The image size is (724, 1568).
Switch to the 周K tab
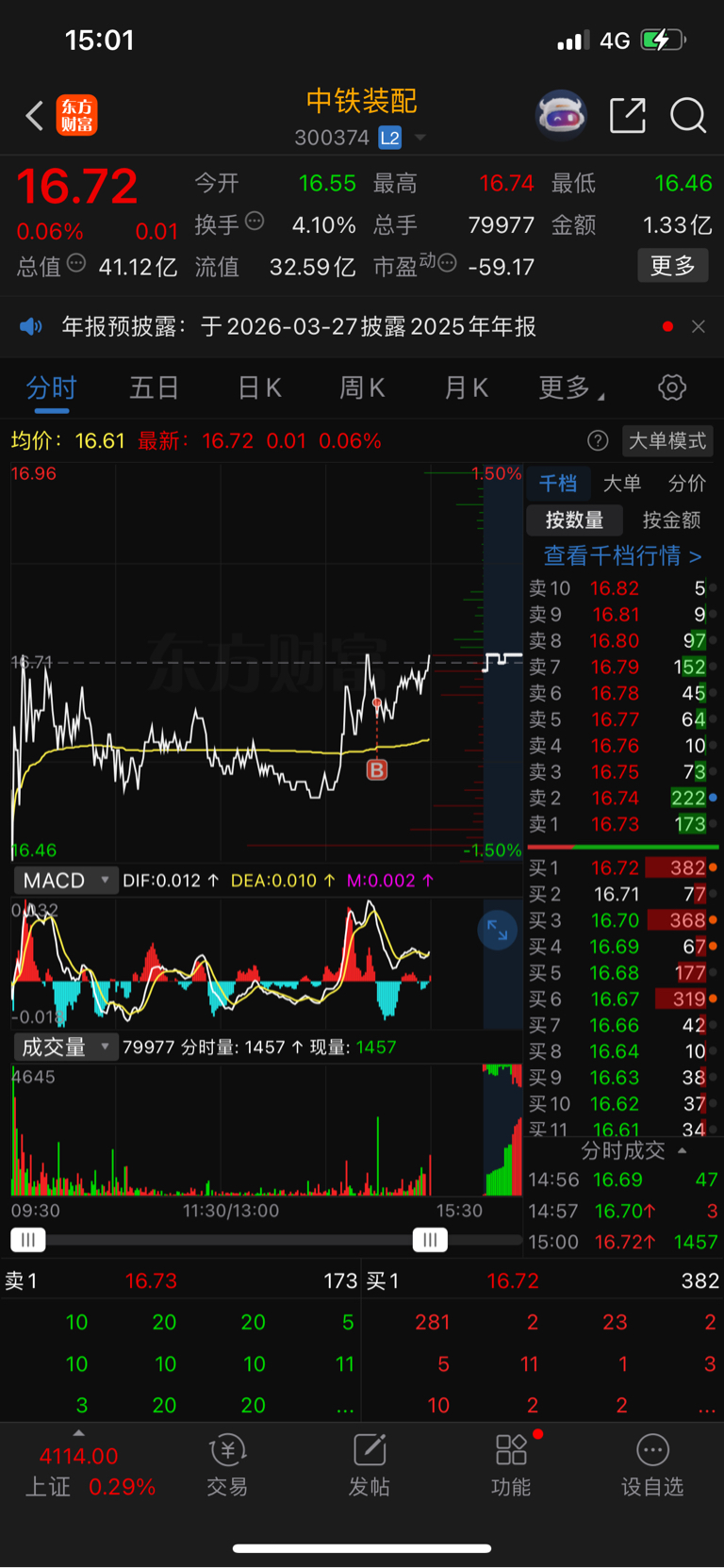(362, 388)
